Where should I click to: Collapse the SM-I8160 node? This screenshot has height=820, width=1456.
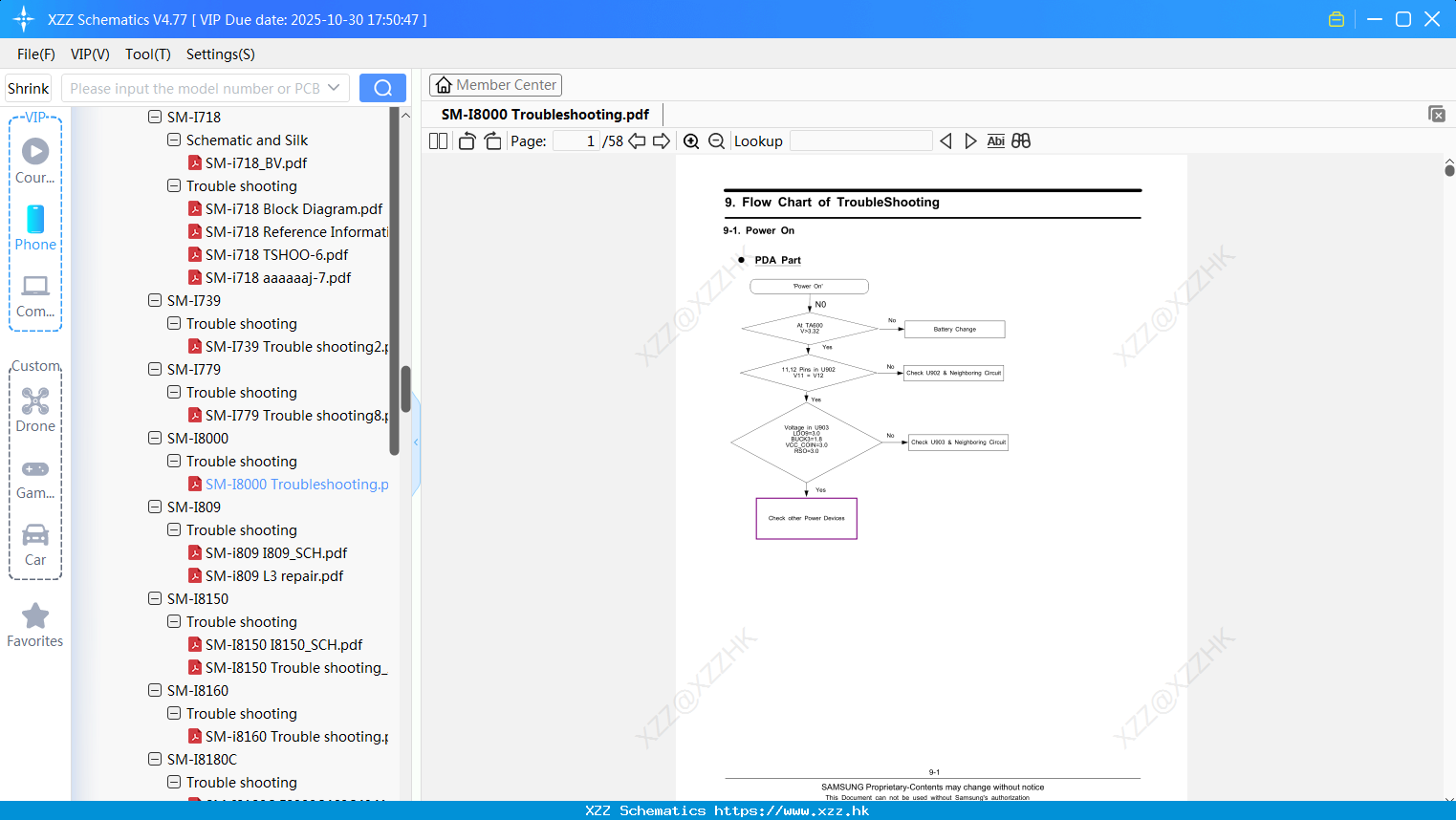155,690
